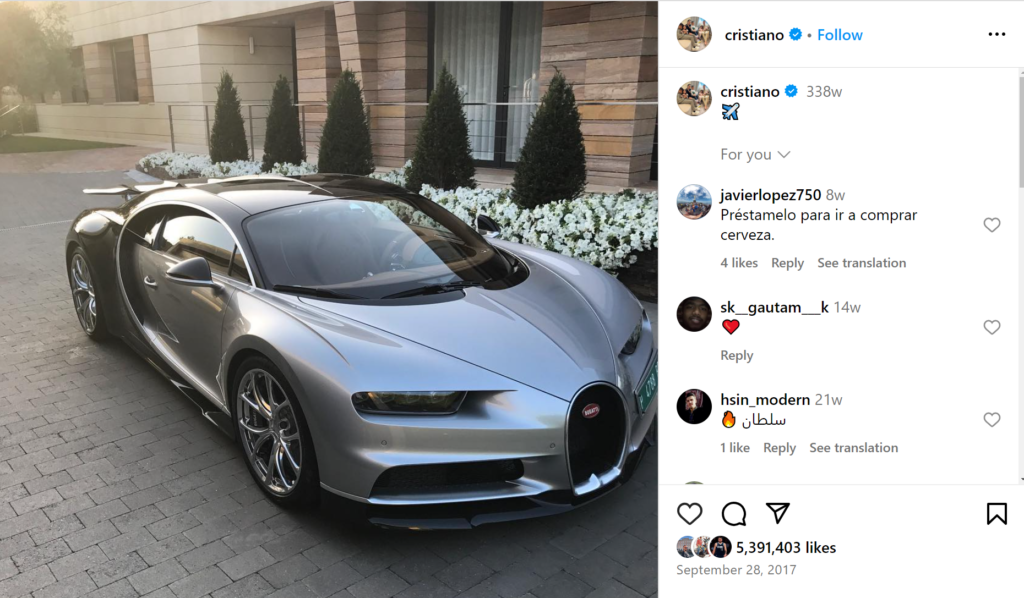Reply to javierlopez750's comment
This screenshot has height=598, width=1024.
787,262
